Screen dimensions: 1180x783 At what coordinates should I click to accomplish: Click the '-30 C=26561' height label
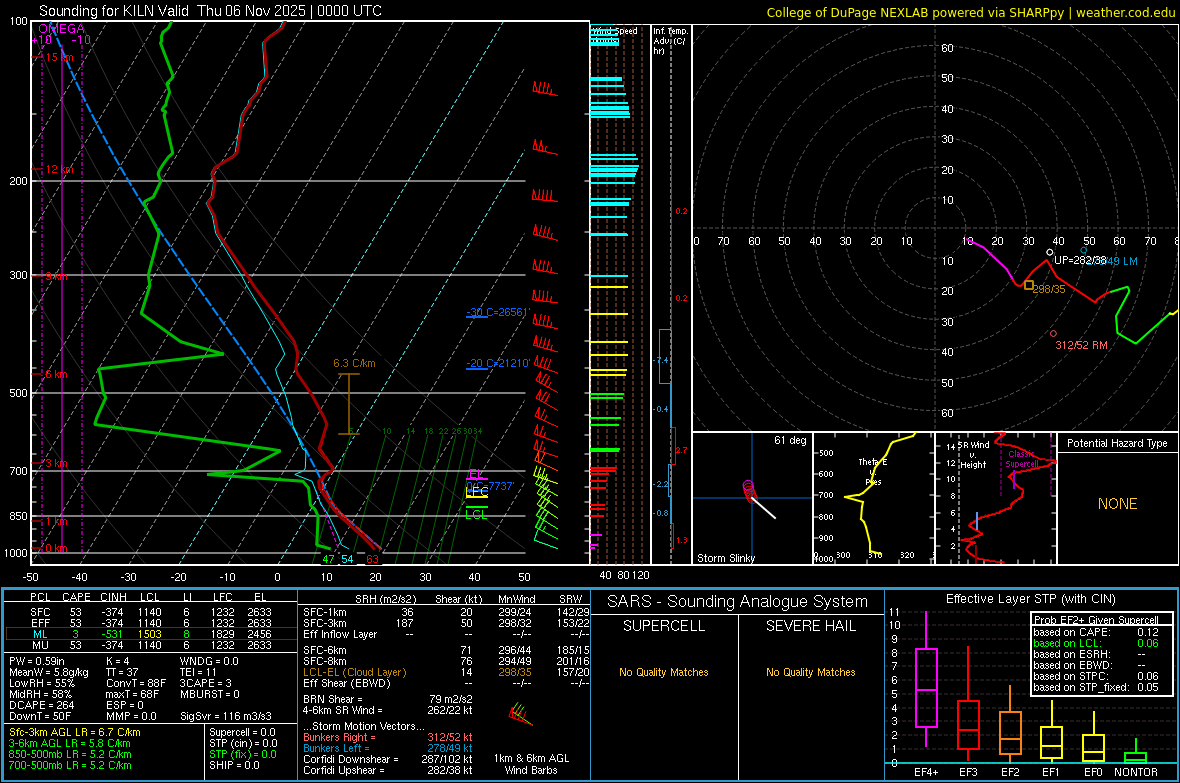tap(497, 312)
